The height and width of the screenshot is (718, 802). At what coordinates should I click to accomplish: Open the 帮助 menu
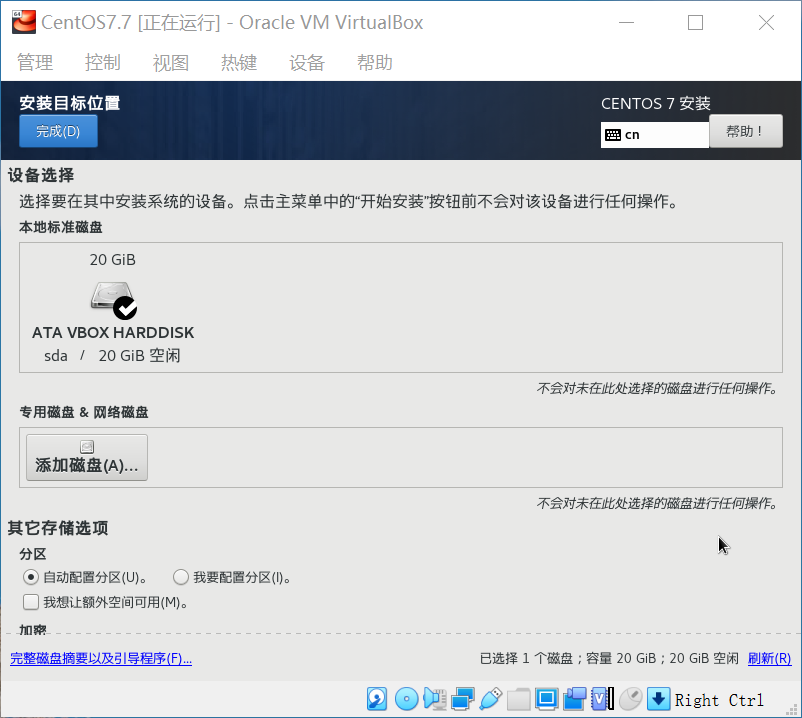375,63
